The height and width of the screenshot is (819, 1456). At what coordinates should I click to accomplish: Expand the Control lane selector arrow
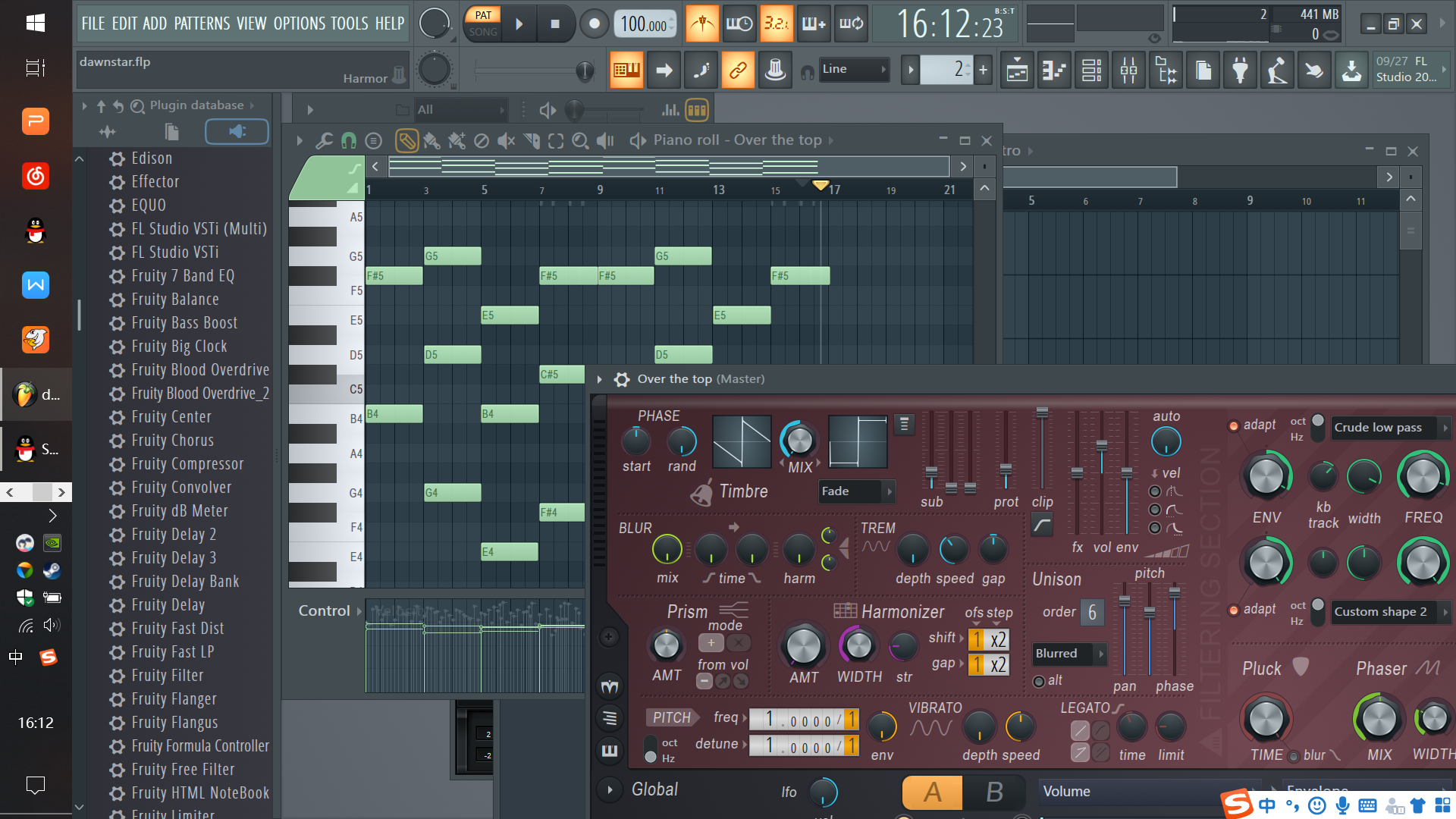(359, 611)
